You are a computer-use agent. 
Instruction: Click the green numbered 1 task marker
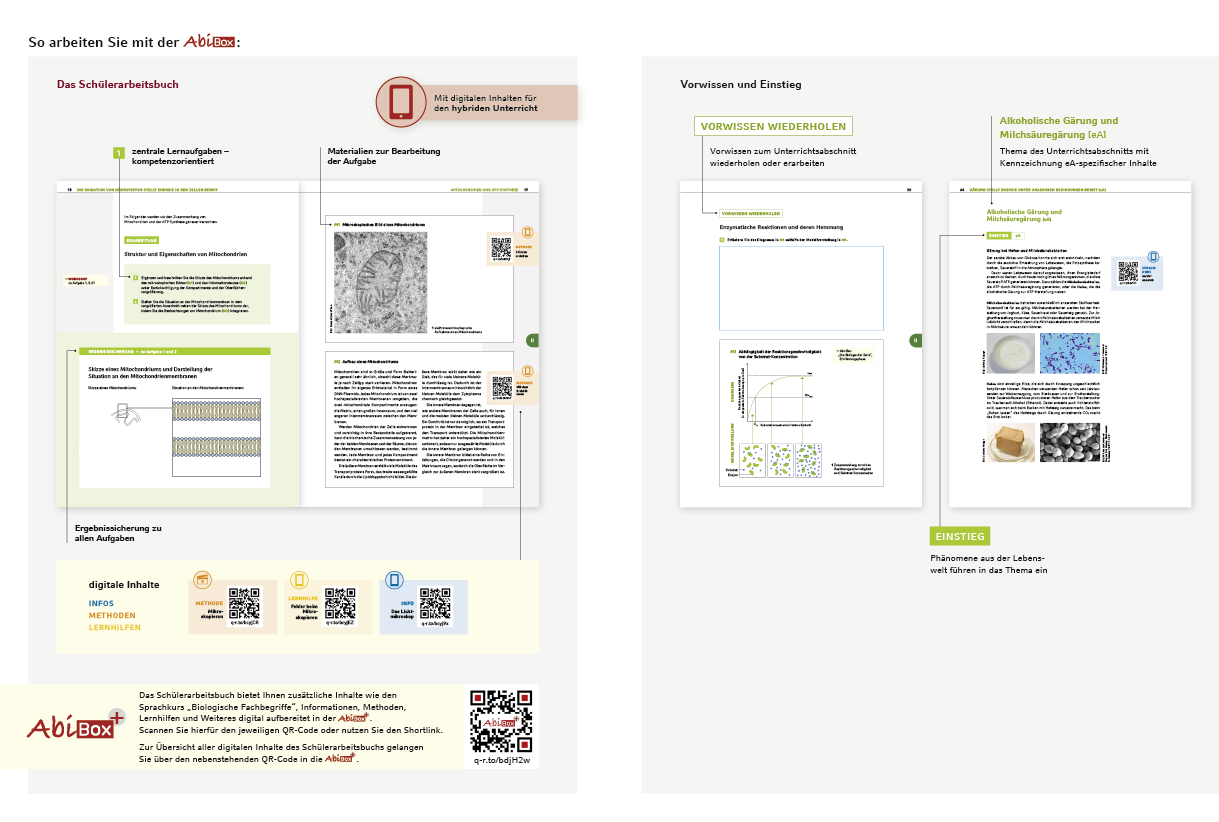click(x=118, y=153)
